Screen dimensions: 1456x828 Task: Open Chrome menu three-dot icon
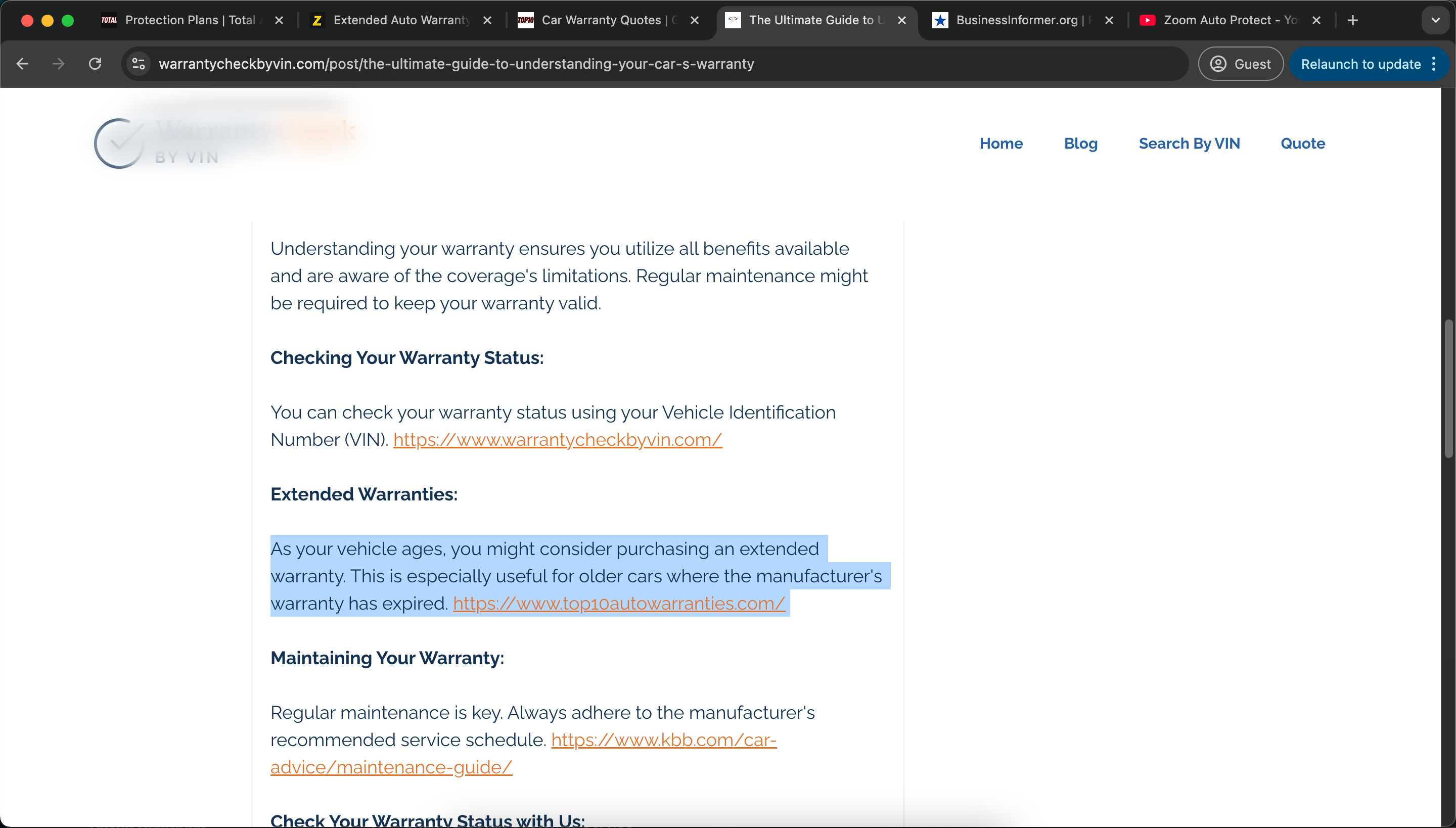pyautogui.click(x=1434, y=64)
